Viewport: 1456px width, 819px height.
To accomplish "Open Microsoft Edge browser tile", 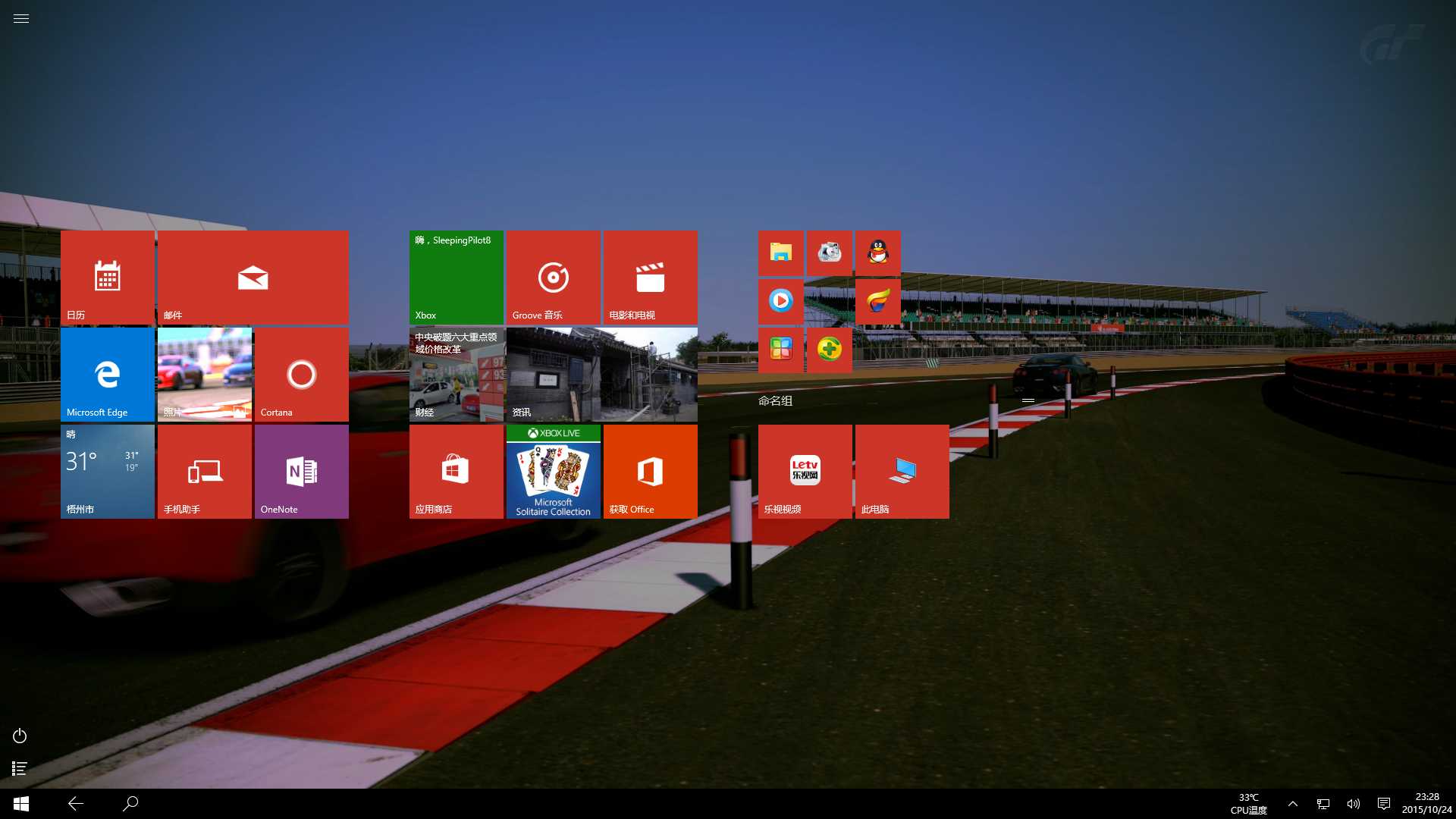I will (107, 374).
